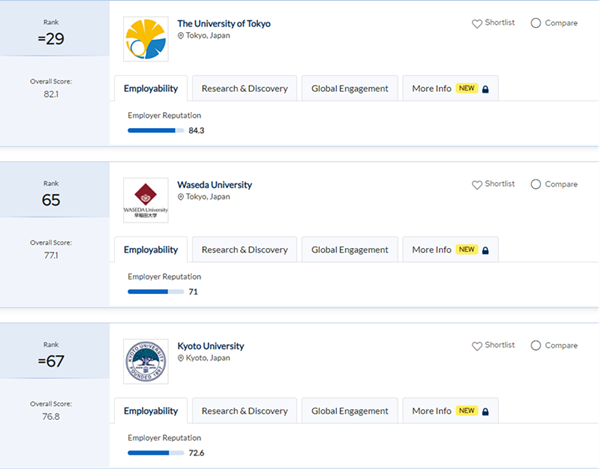Screen dimensions: 600x469
Task: Click the lock icon on Waseda More Info tab
Action: click(x=485, y=250)
